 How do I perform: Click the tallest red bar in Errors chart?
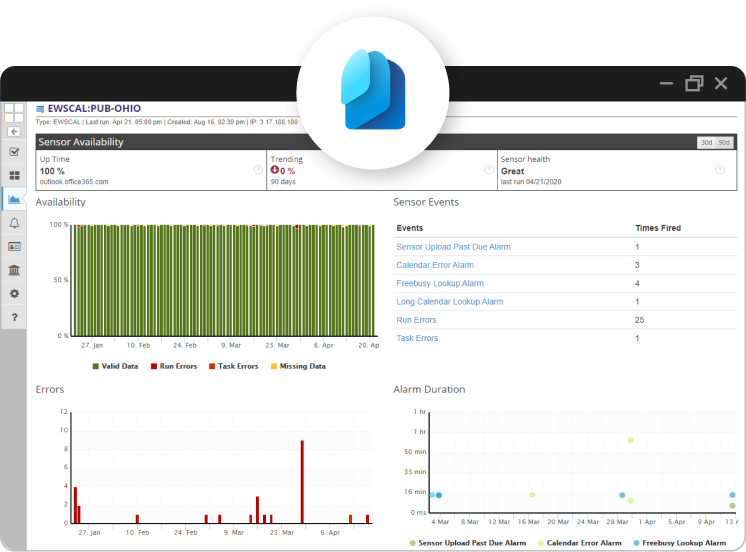point(302,482)
